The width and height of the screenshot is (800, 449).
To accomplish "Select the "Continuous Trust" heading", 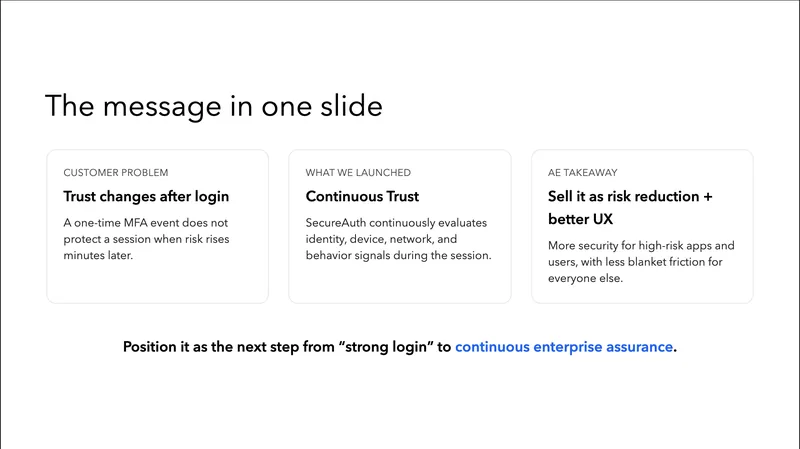I will (362, 196).
